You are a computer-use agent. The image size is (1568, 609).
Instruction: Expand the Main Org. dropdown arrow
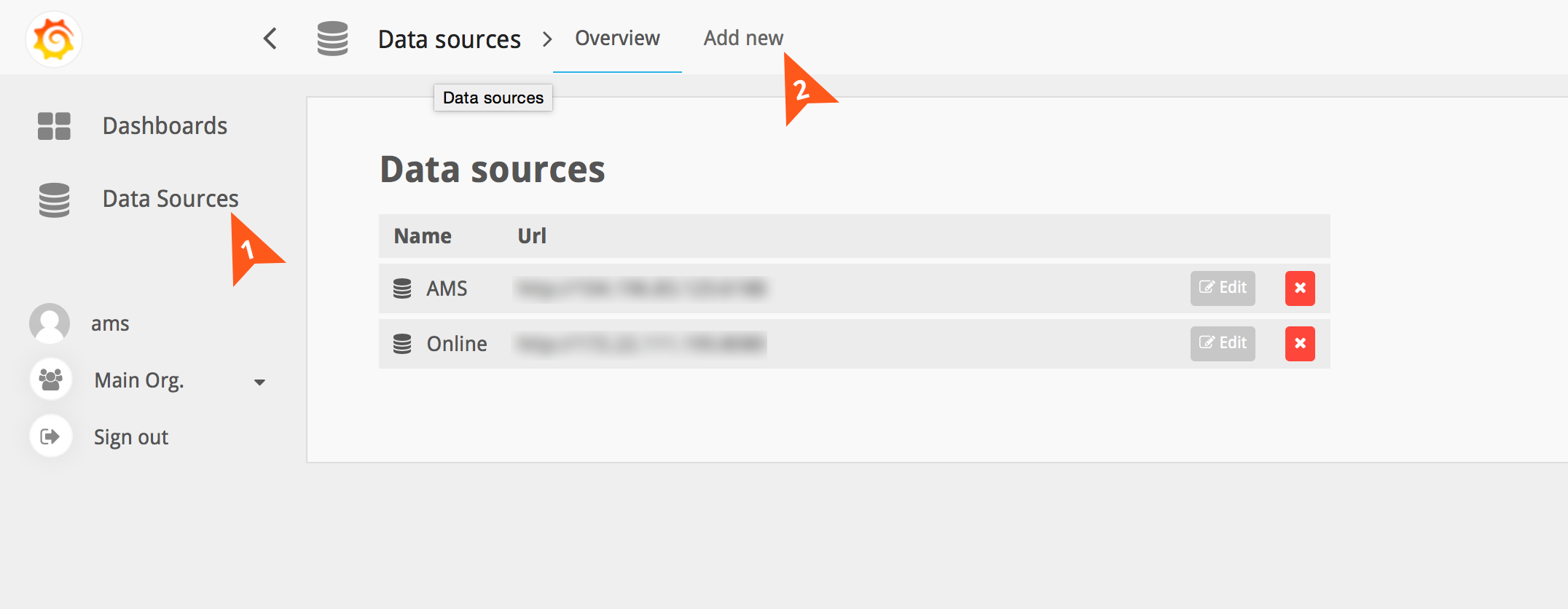pyautogui.click(x=259, y=382)
